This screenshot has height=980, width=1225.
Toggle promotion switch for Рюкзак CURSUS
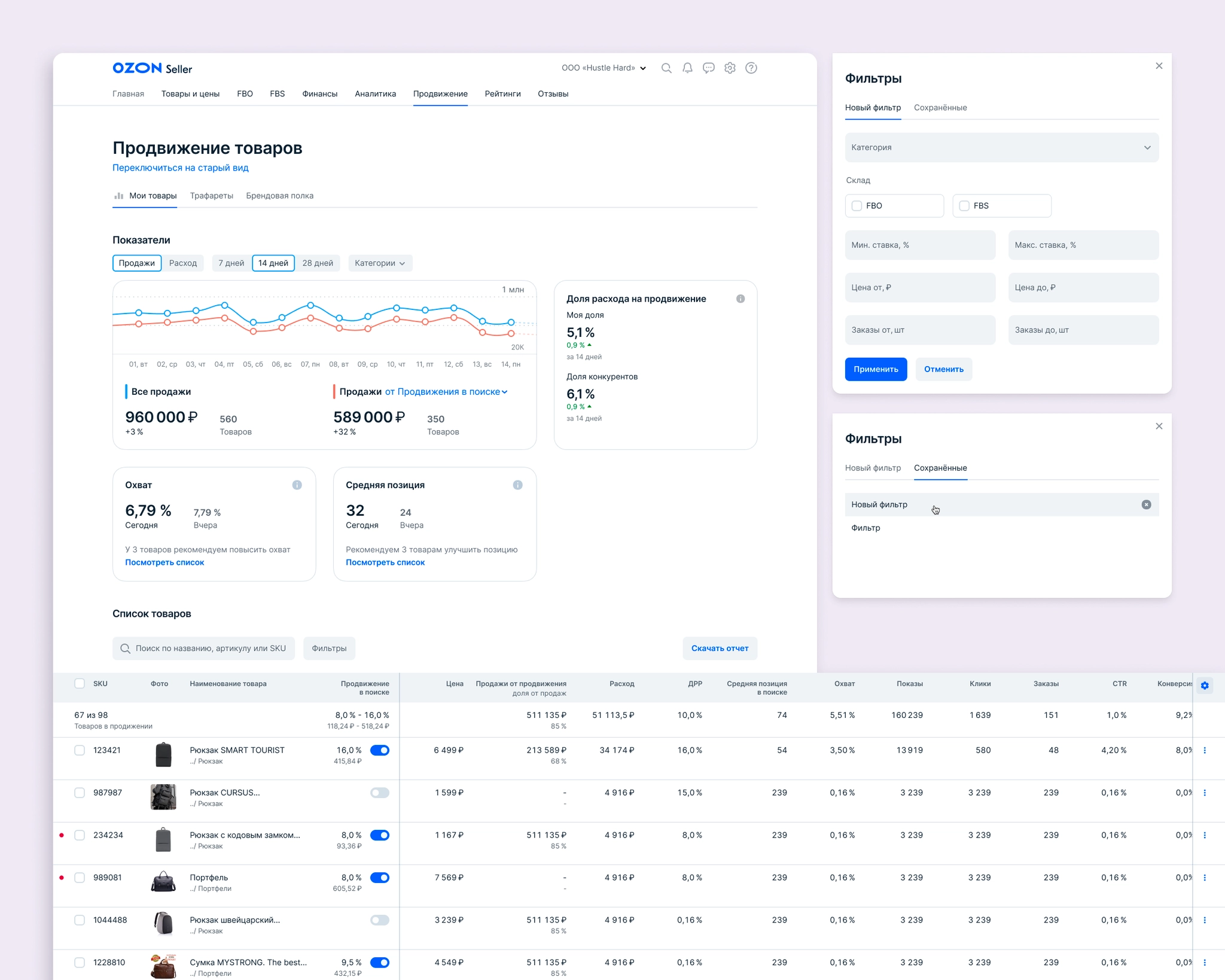[x=380, y=793]
